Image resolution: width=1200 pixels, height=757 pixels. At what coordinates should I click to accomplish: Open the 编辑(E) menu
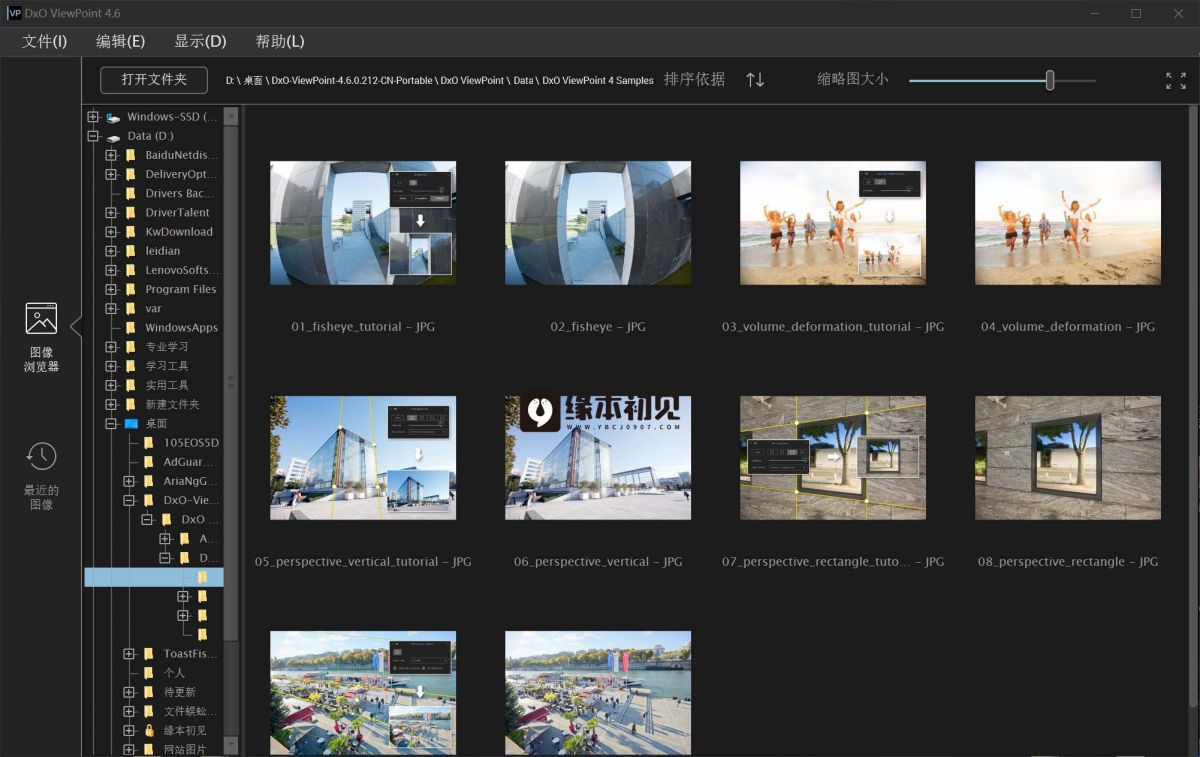120,41
